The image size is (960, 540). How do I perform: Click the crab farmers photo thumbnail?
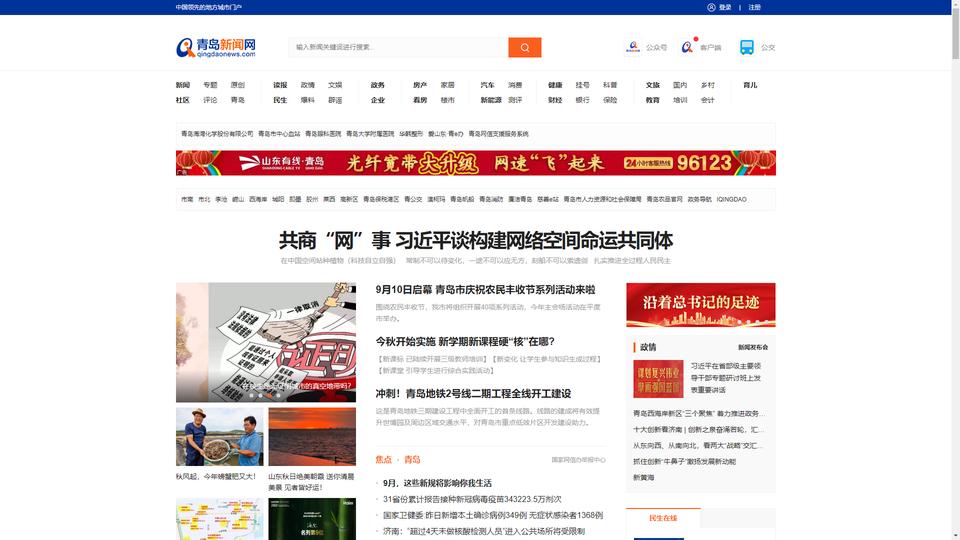219,437
